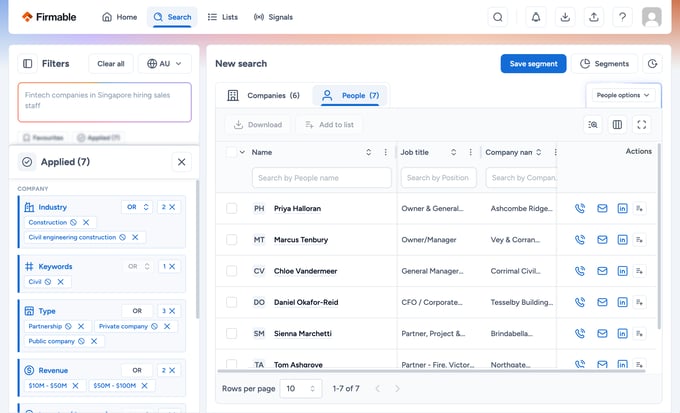The width and height of the screenshot is (680, 413).
Task: Click the Download button
Action: [x=258, y=125]
